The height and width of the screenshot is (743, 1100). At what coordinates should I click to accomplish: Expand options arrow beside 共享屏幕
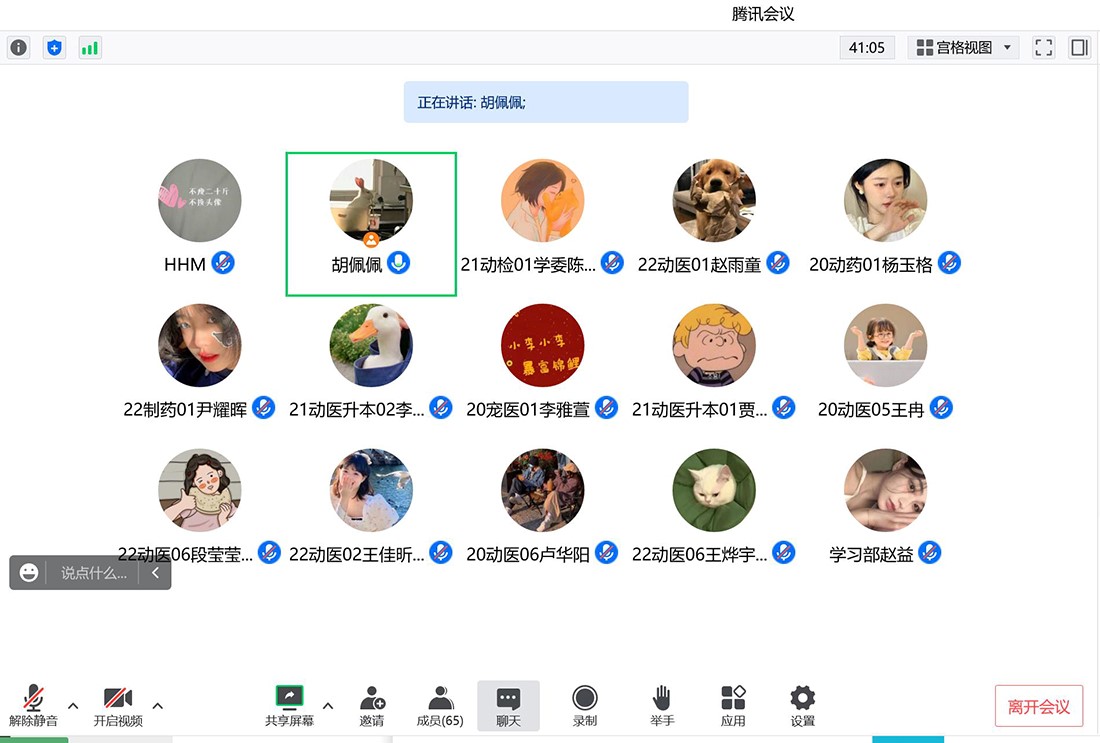[328, 706]
